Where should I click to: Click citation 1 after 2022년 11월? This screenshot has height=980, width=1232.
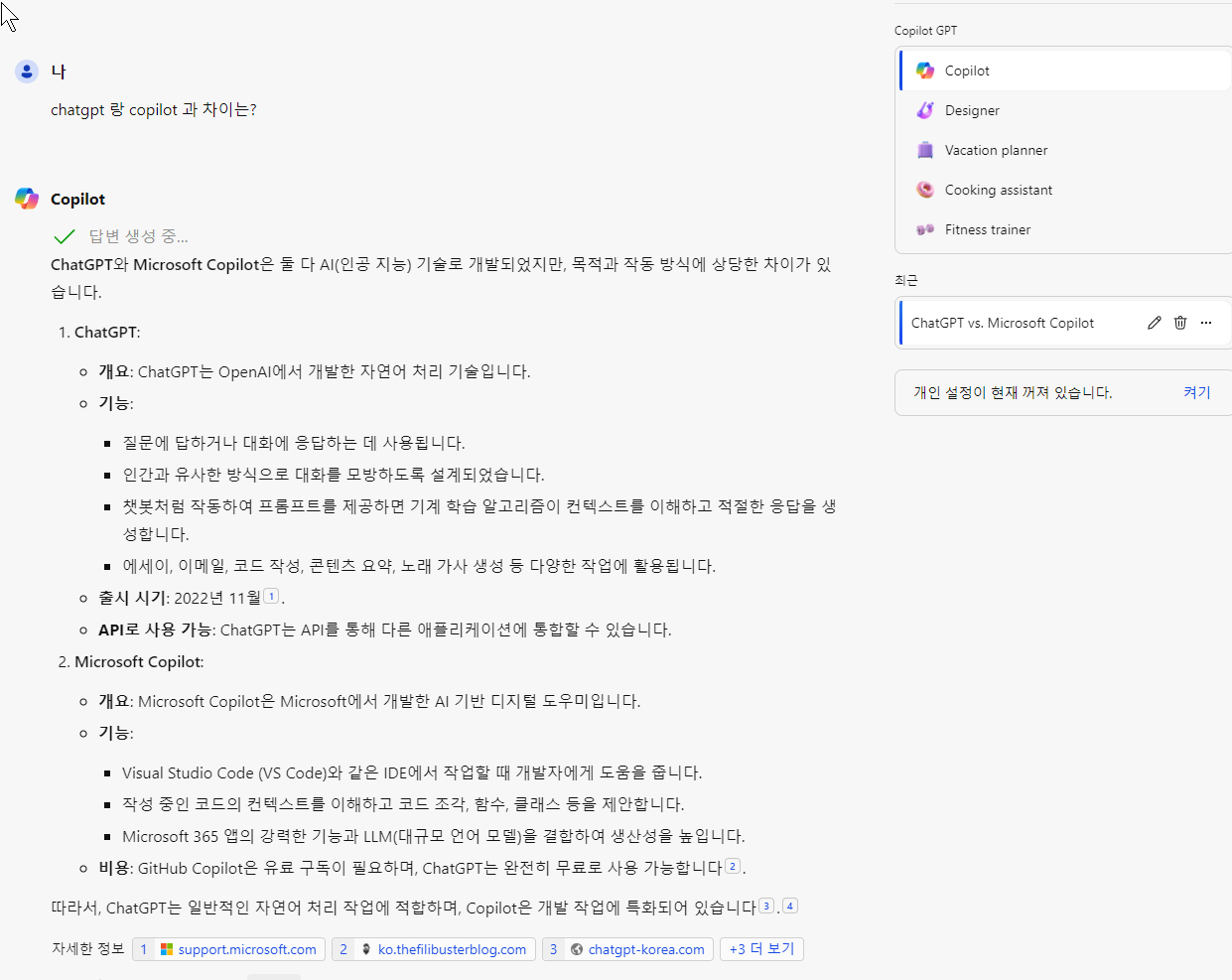(271, 596)
